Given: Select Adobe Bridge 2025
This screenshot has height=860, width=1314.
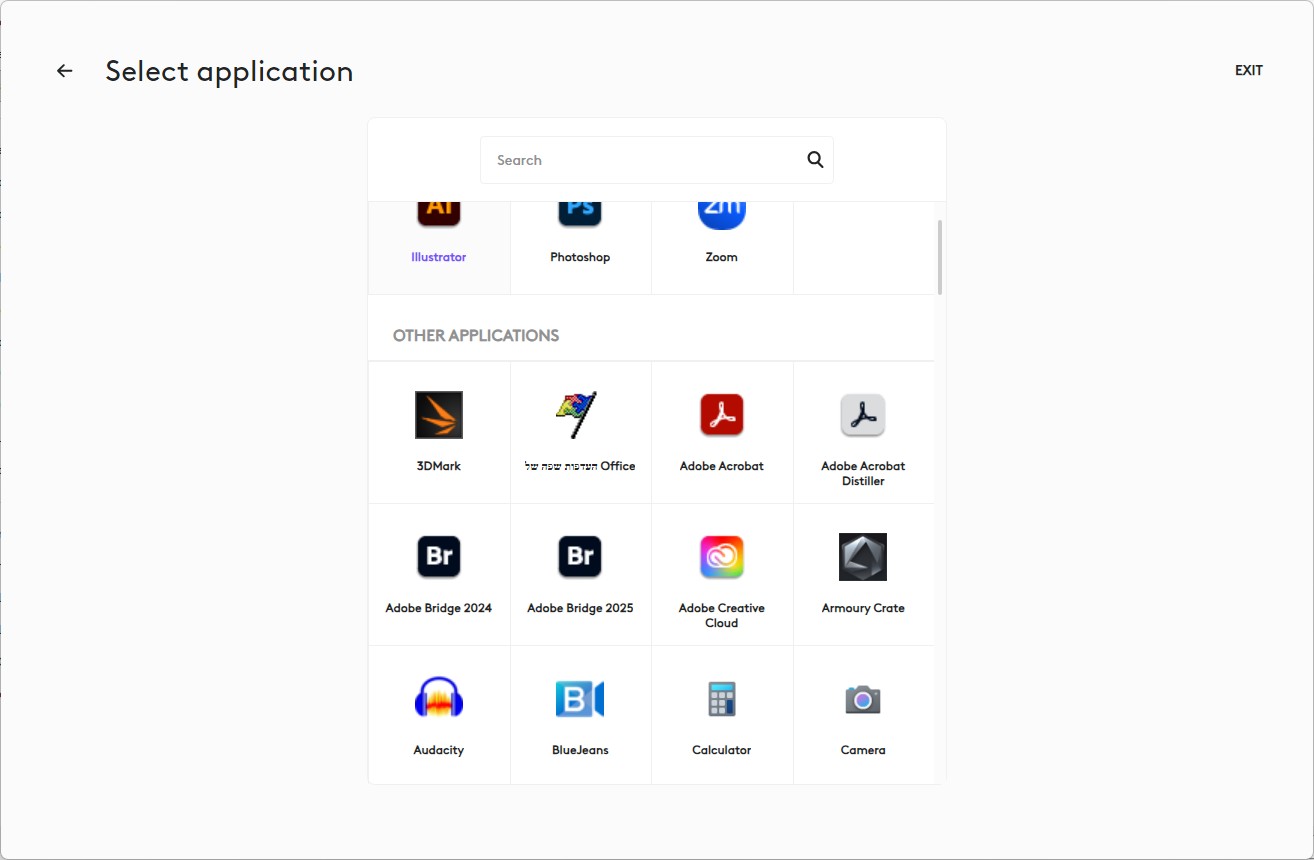Looking at the screenshot, I should click(580, 558).
